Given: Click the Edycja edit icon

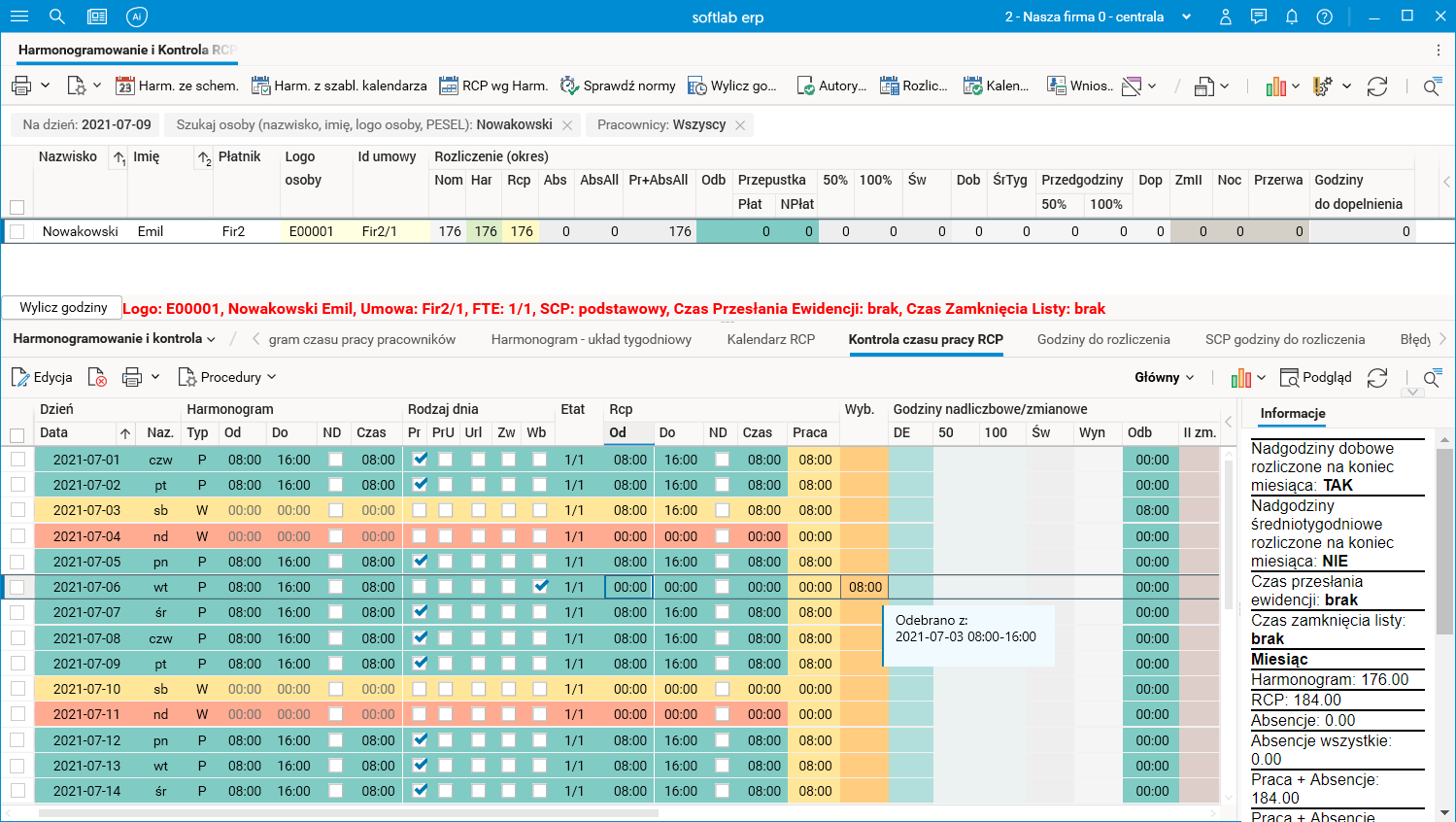Looking at the screenshot, I should (x=20, y=377).
